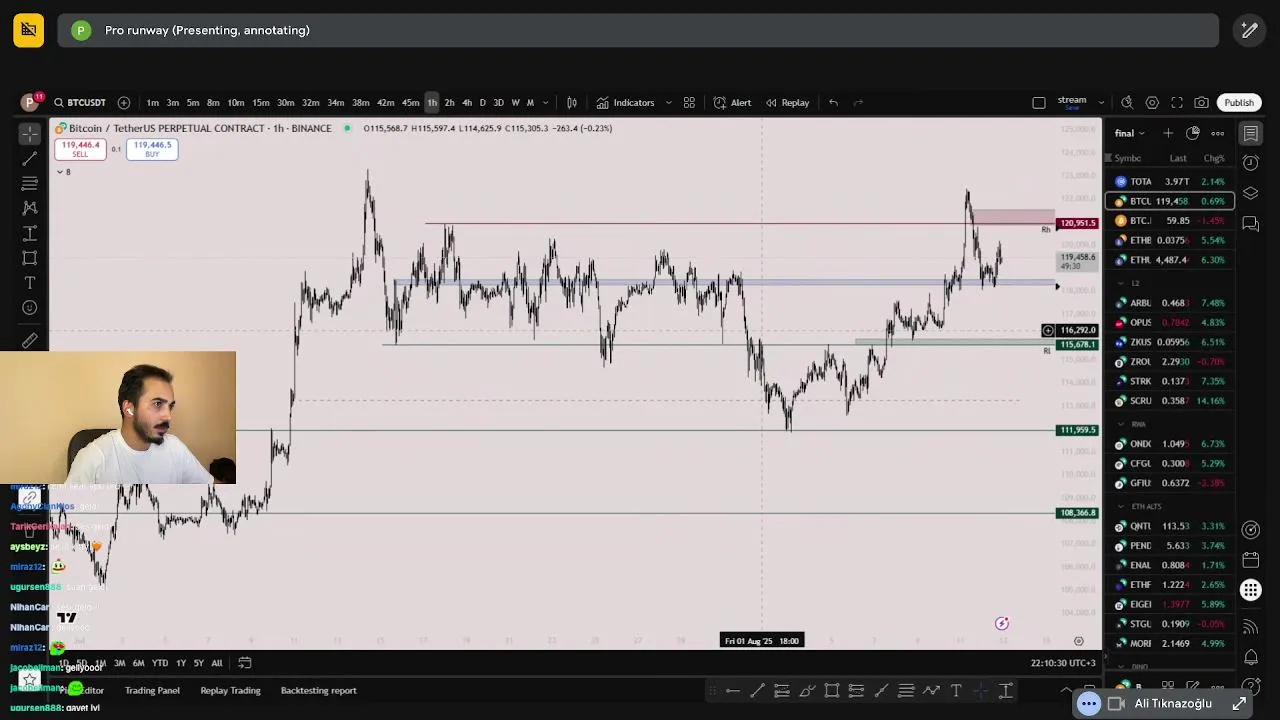Screen dimensions: 1280x720
Task: Open the notifications bell in right sidebar
Action: [1251, 657]
